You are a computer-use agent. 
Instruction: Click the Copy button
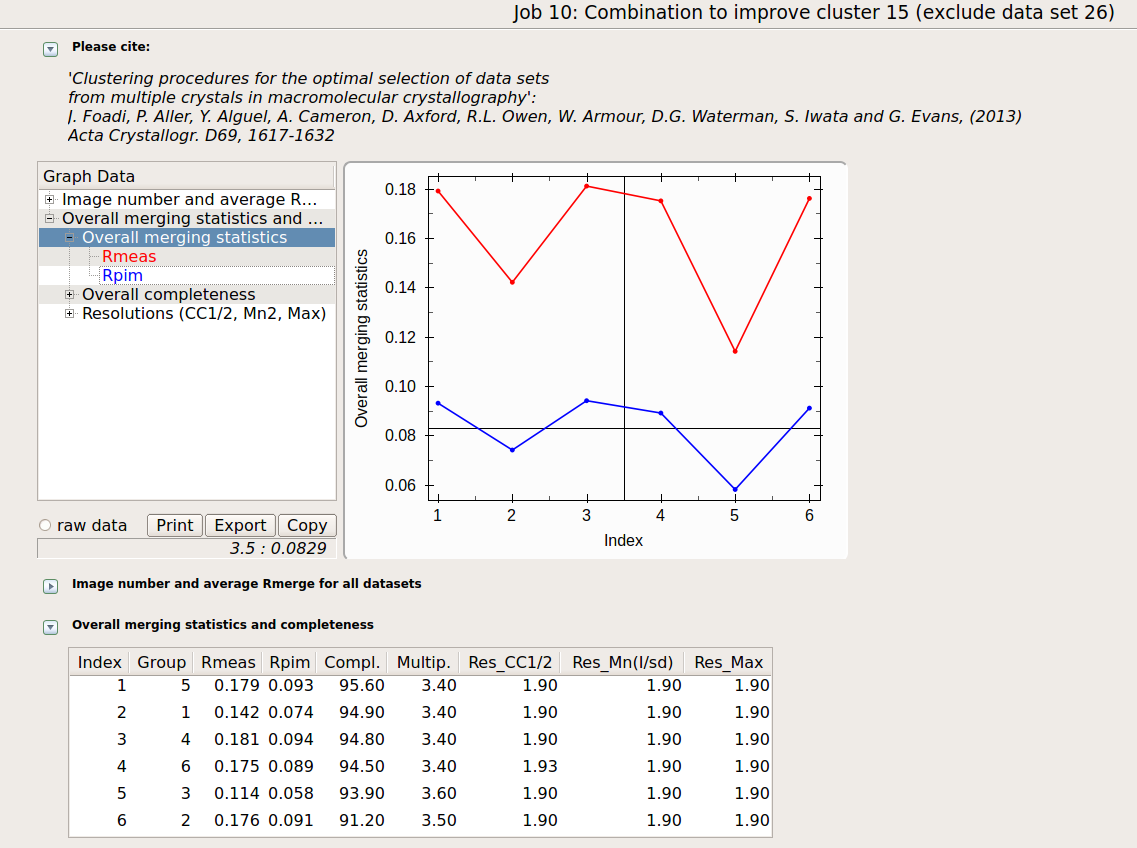[307, 526]
